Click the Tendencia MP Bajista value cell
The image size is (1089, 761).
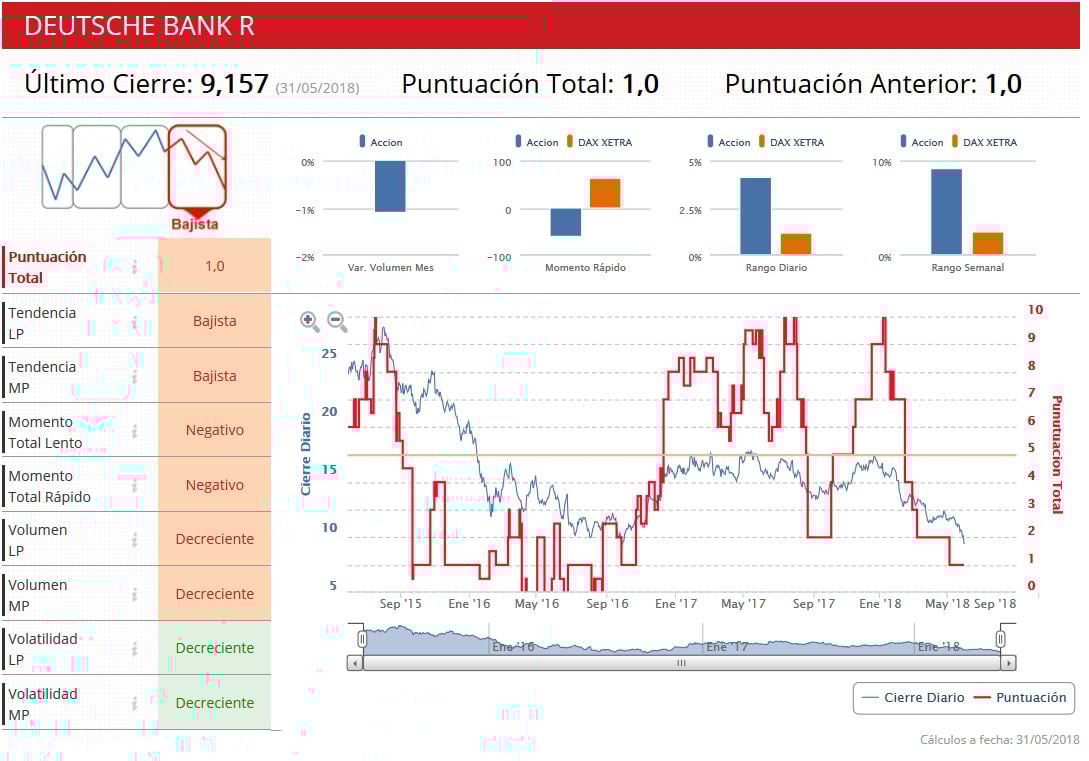click(x=215, y=376)
